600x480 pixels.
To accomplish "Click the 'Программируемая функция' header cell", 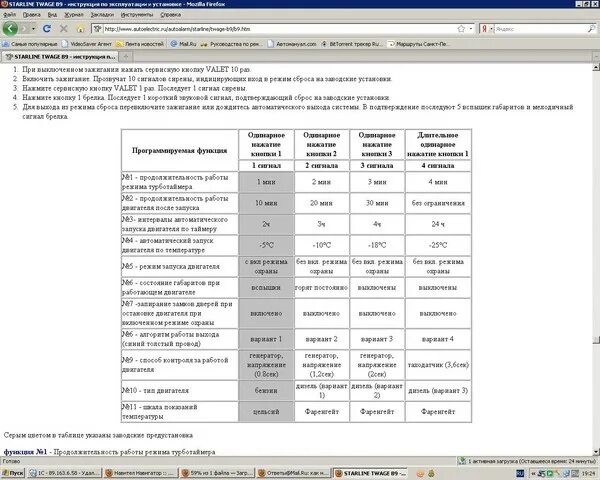I will (179, 150).
